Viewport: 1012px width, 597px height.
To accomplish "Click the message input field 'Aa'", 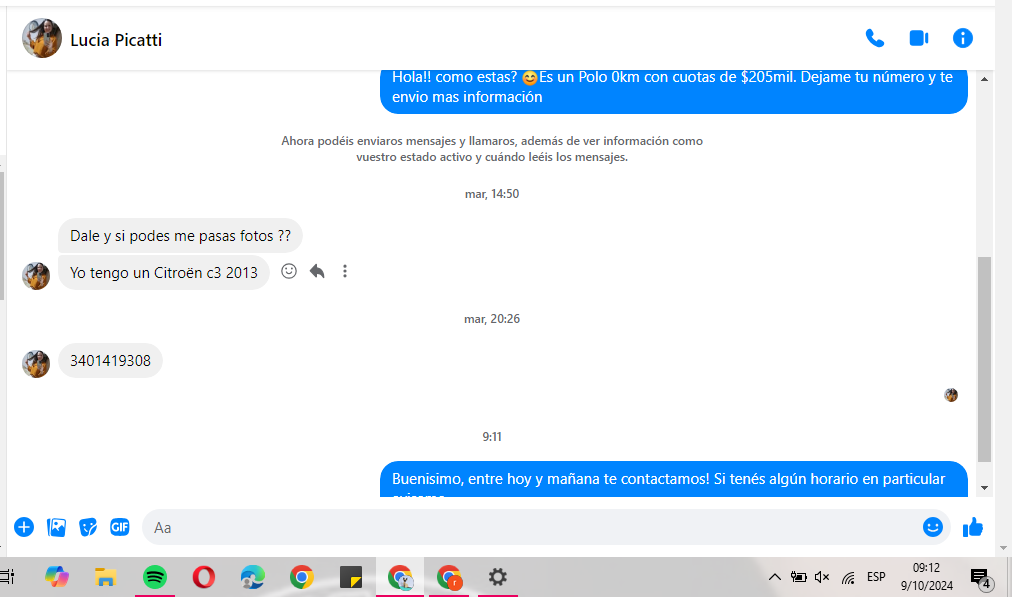I will 530,527.
